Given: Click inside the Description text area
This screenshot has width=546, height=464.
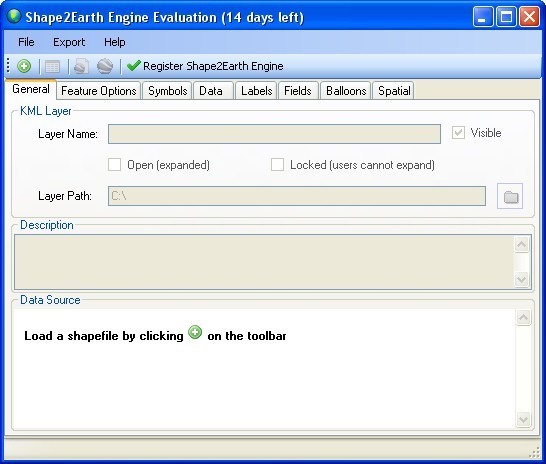Looking at the screenshot, I should [264, 262].
